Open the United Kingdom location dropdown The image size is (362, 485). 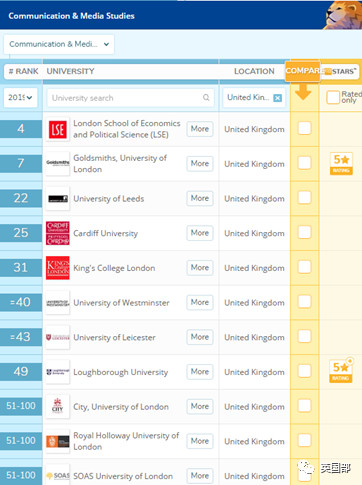254,98
